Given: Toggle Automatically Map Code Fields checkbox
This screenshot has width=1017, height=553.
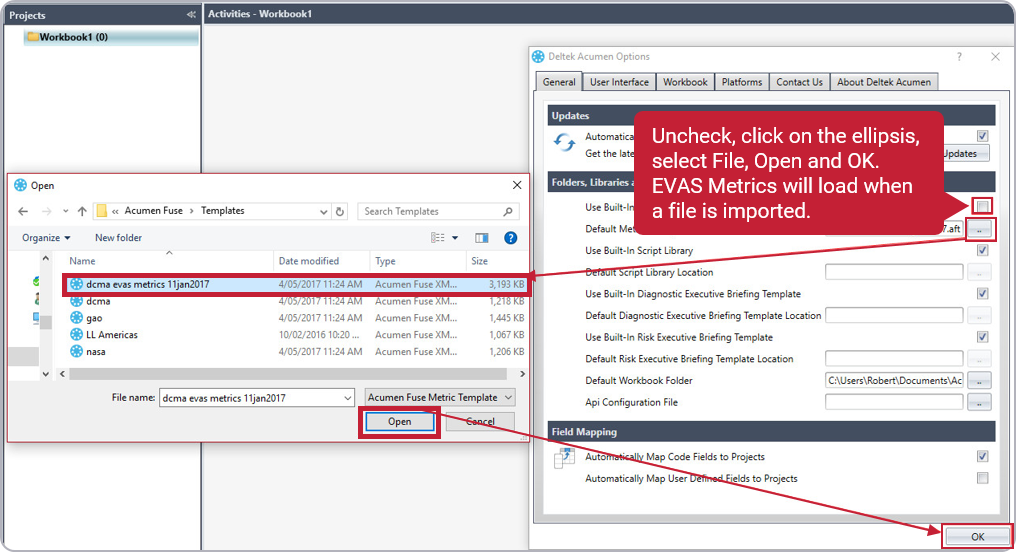Looking at the screenshot, I should (x=983, y=456).
